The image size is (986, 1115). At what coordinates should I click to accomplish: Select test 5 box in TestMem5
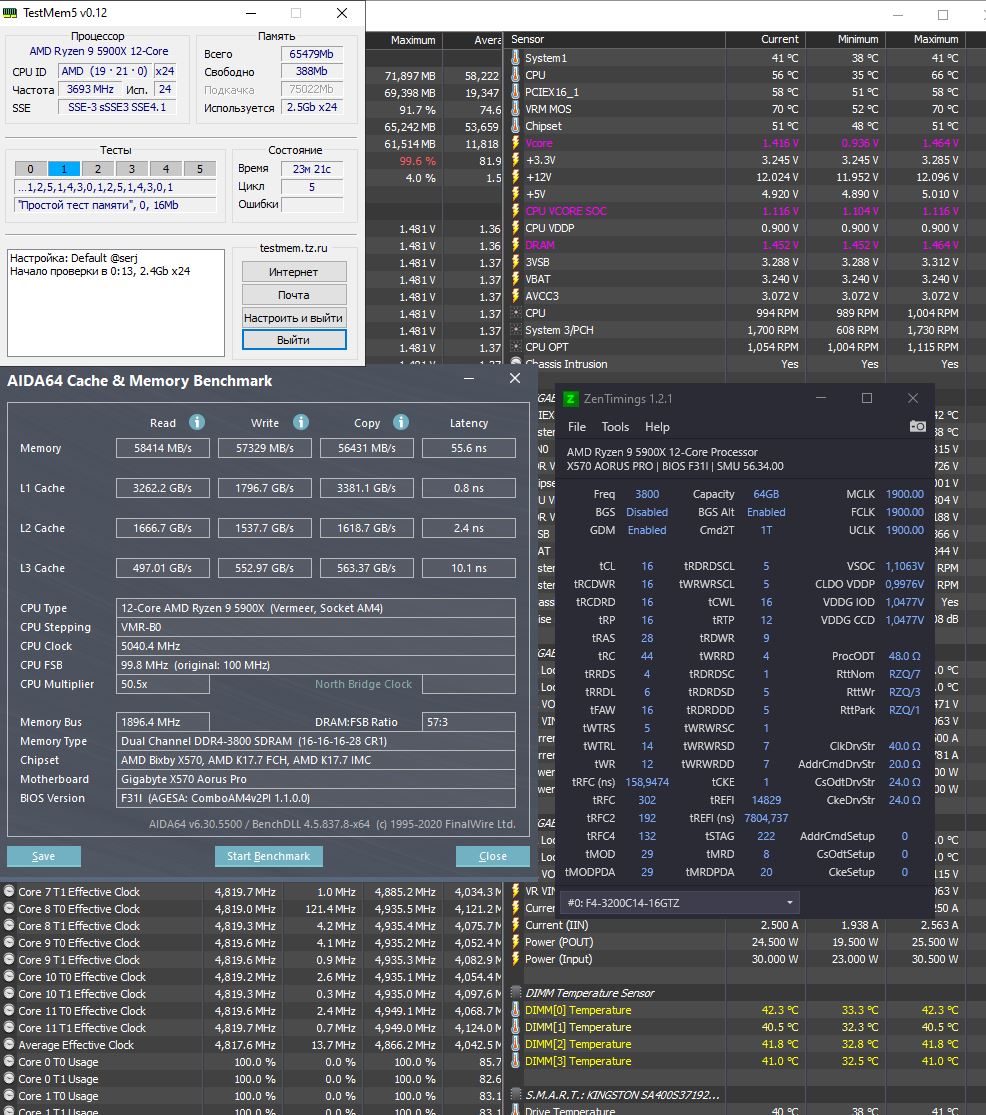[200, 169]
